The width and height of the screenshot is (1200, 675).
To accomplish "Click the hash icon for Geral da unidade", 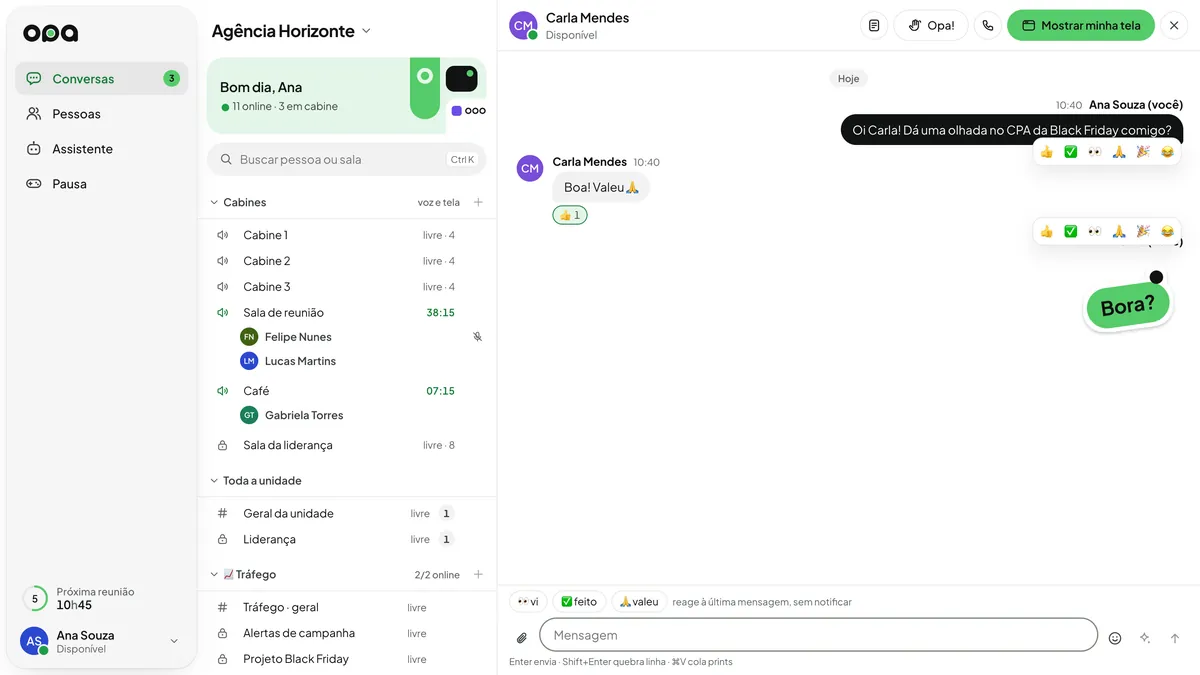I will point(223,513).
